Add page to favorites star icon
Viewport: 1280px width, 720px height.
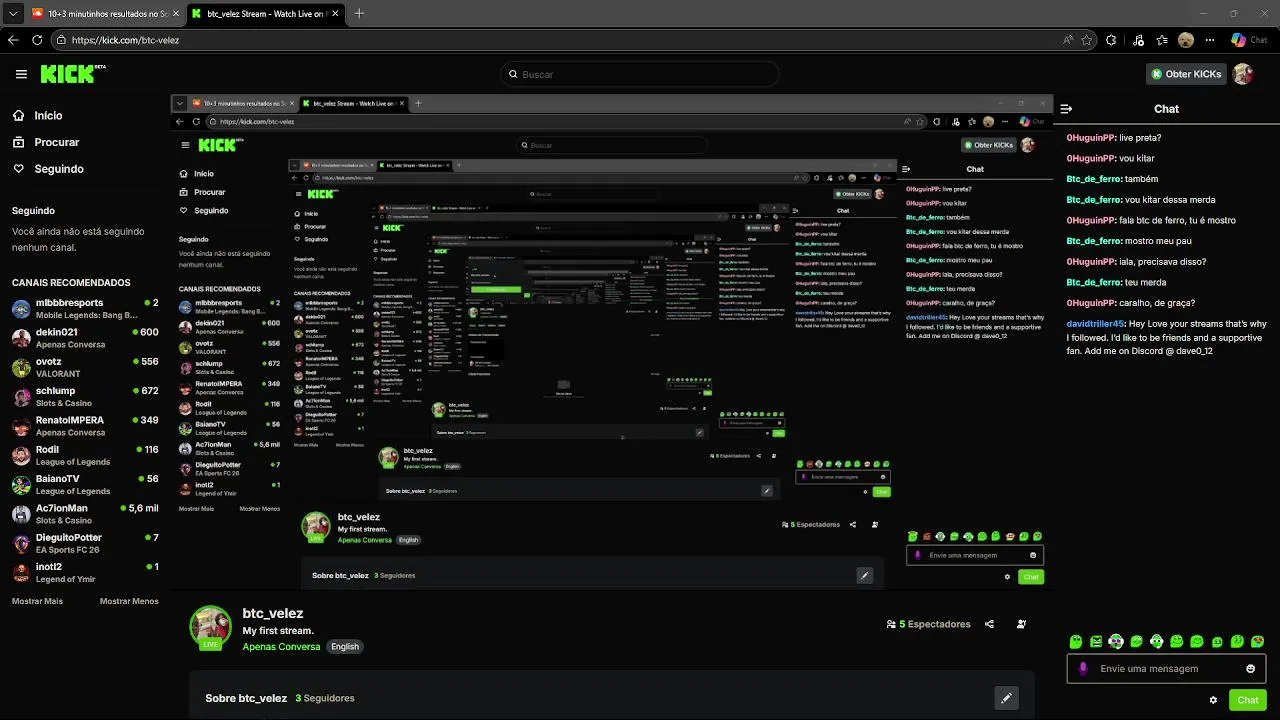point(1087,40)
